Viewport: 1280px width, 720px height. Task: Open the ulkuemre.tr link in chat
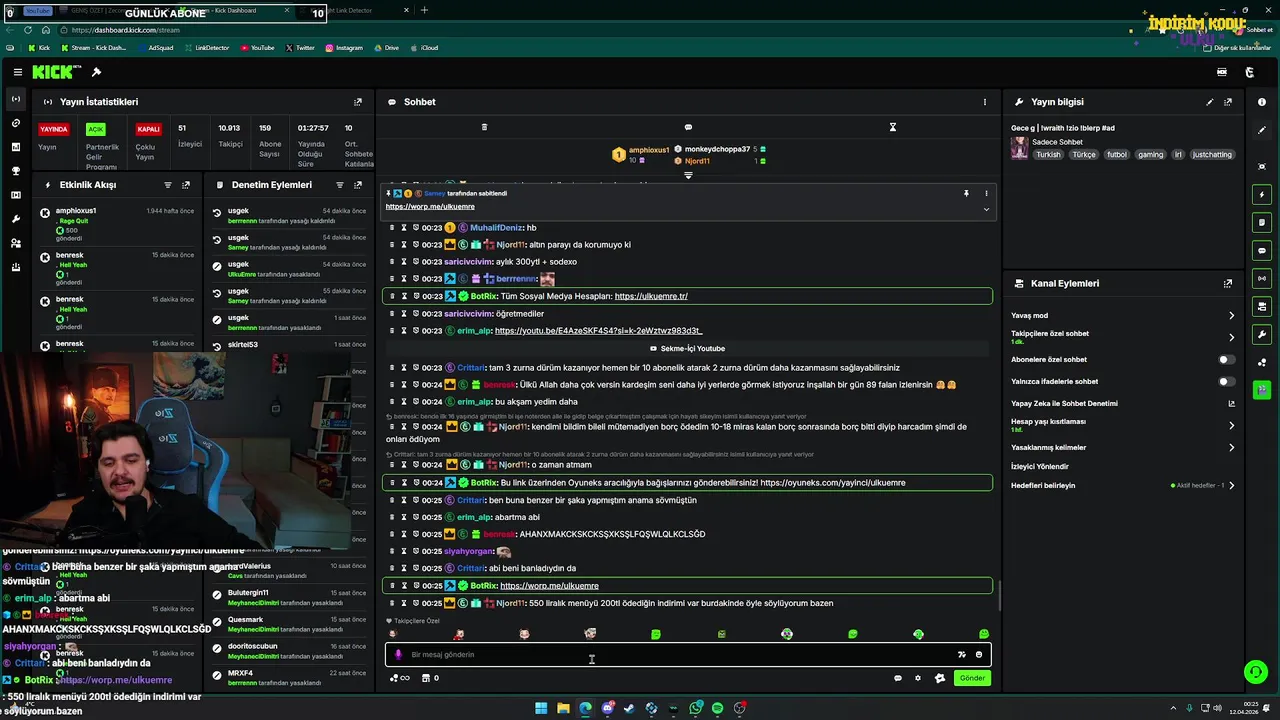[x=651, y=296]
